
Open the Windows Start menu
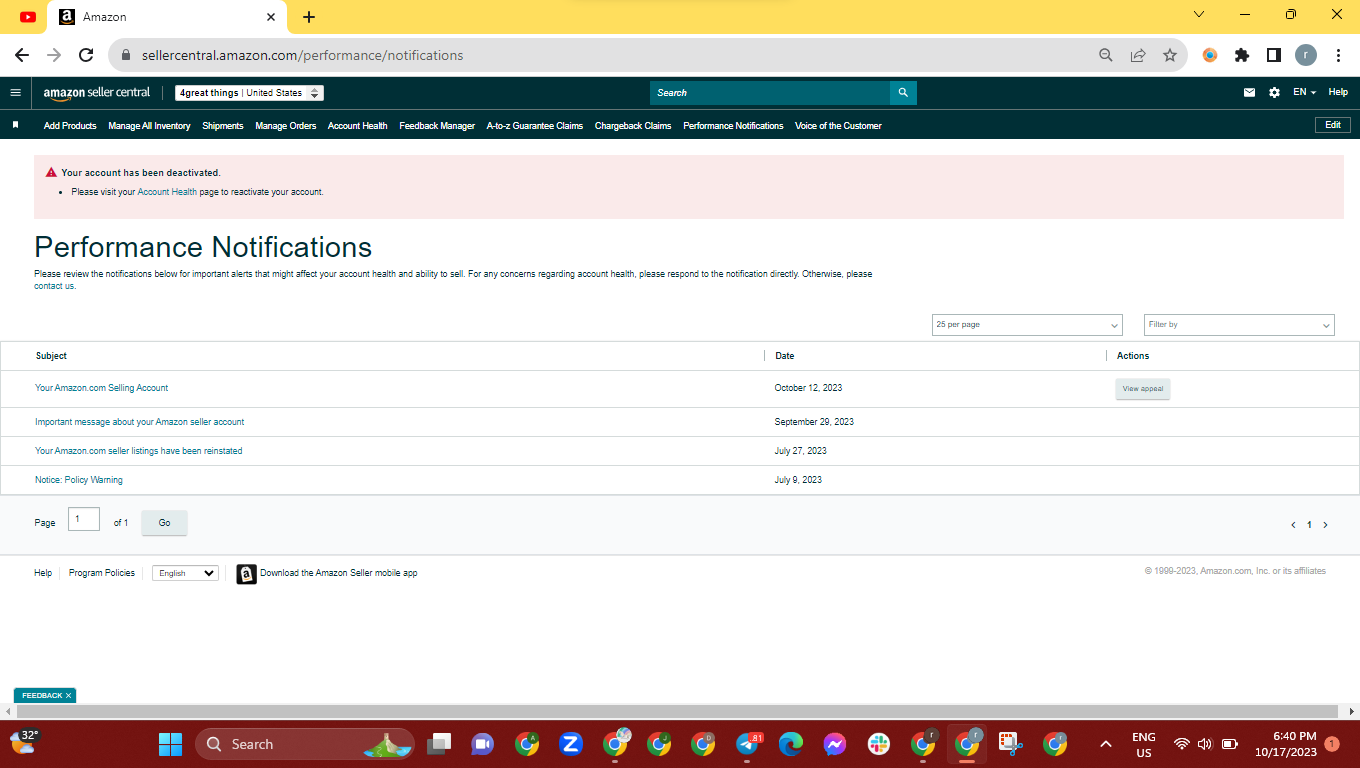171,744
